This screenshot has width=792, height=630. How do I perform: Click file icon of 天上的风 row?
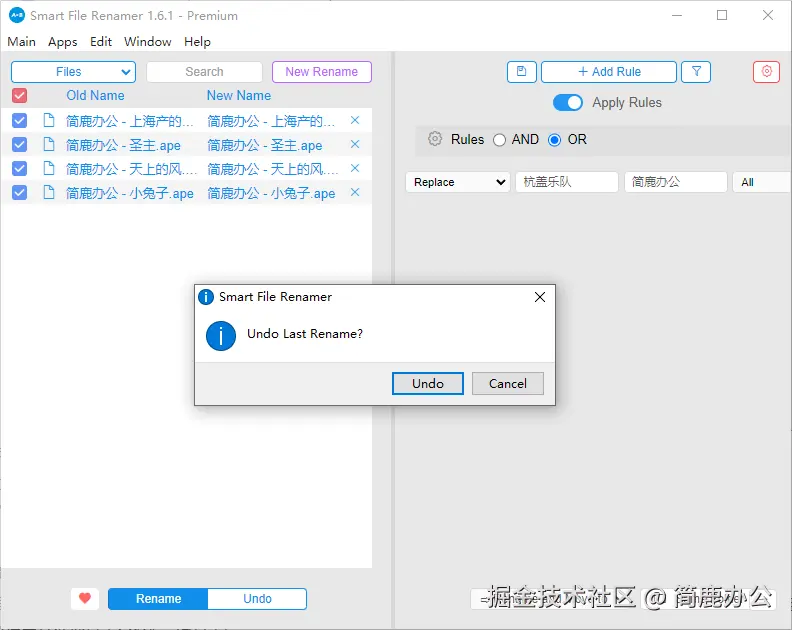tap(49, 168)
